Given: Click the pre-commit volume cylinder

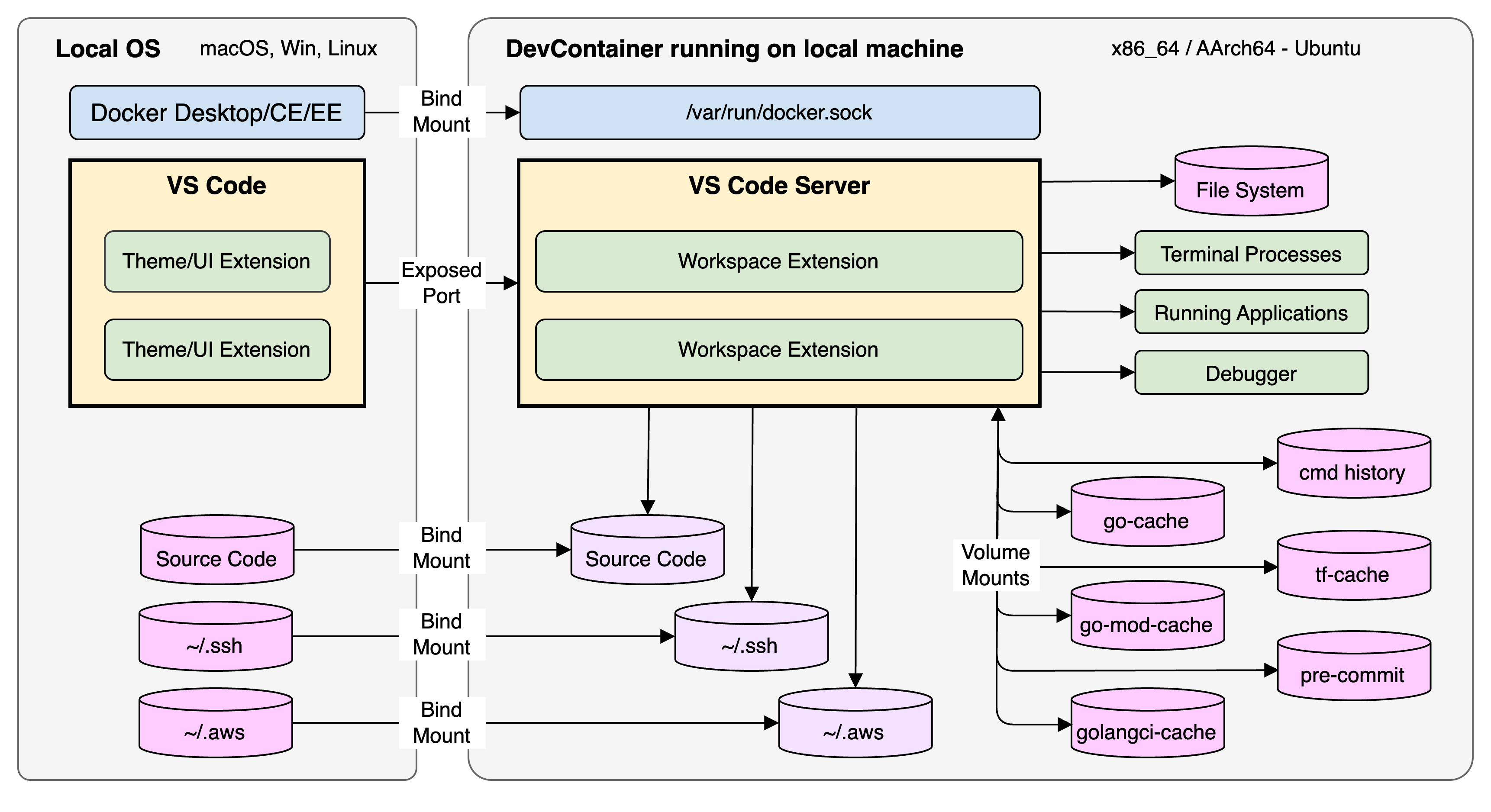Looking at the screenshot, I should click(1354, 666).
